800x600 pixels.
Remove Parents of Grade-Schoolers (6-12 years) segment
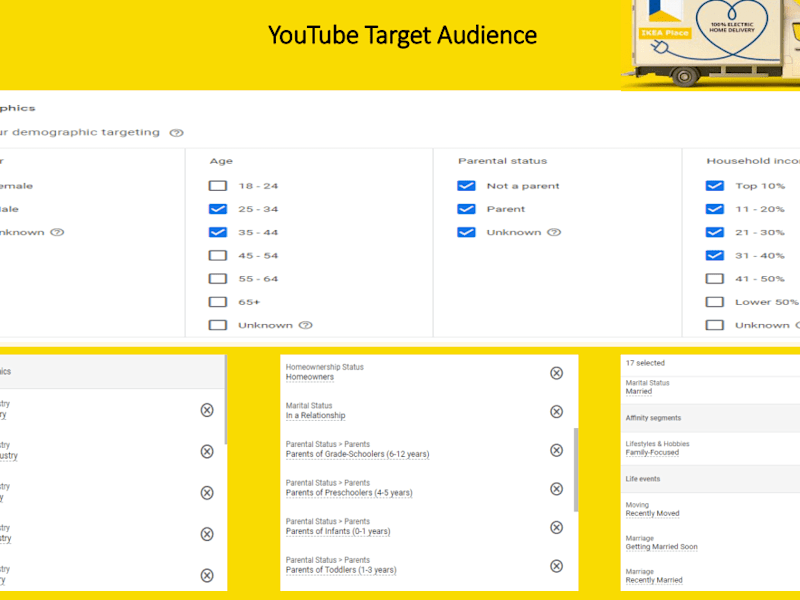[x=556, y=451]
